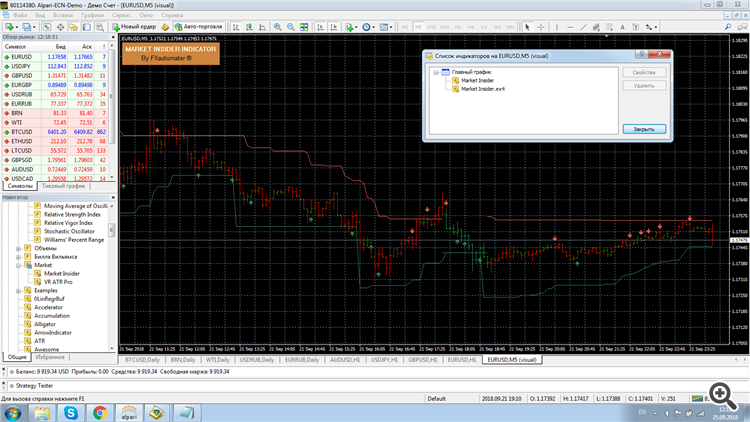750x422 pixels.
Task: Select Alligator indicator in Navigator
Action: (44, 324)
